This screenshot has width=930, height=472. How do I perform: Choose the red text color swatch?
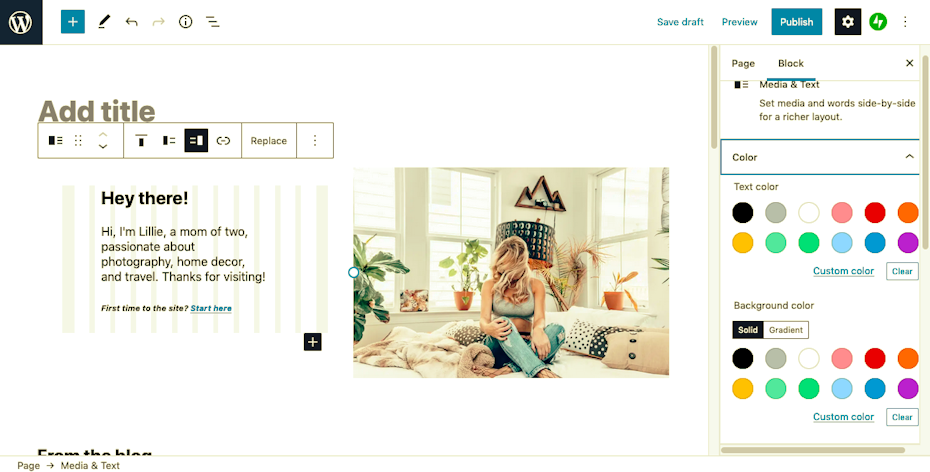pos(875,212)
